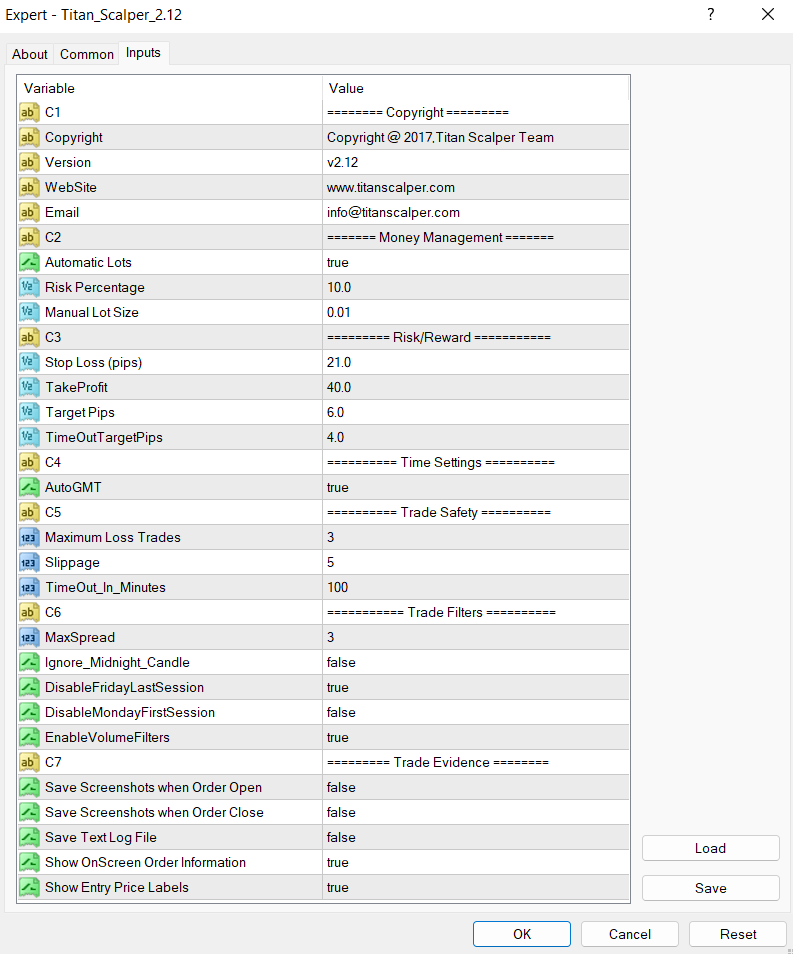The image size is (793, 954).
Task: Click the boolean icon next to AutoGMT
Action: 29,487
